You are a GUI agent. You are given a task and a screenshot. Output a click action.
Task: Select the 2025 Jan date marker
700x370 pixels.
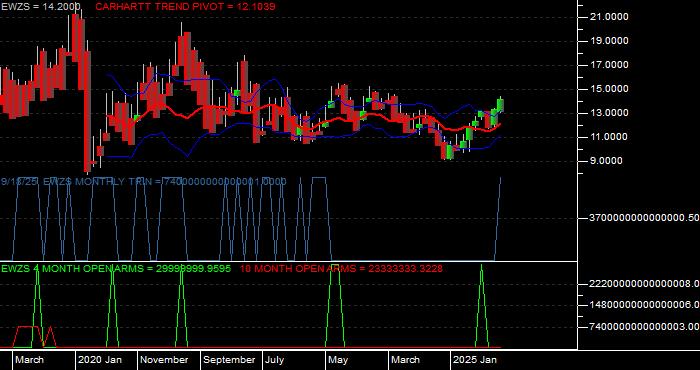tap(475, 360)
